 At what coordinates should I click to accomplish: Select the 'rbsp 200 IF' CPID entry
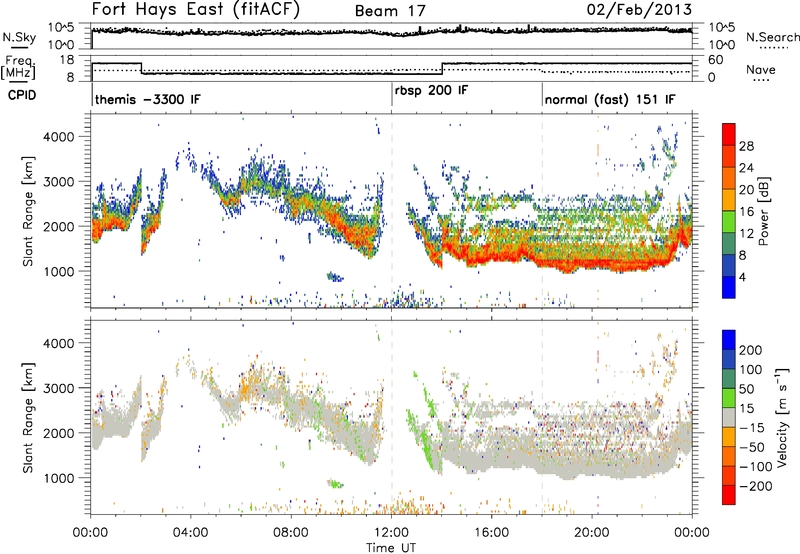[431, 90]
